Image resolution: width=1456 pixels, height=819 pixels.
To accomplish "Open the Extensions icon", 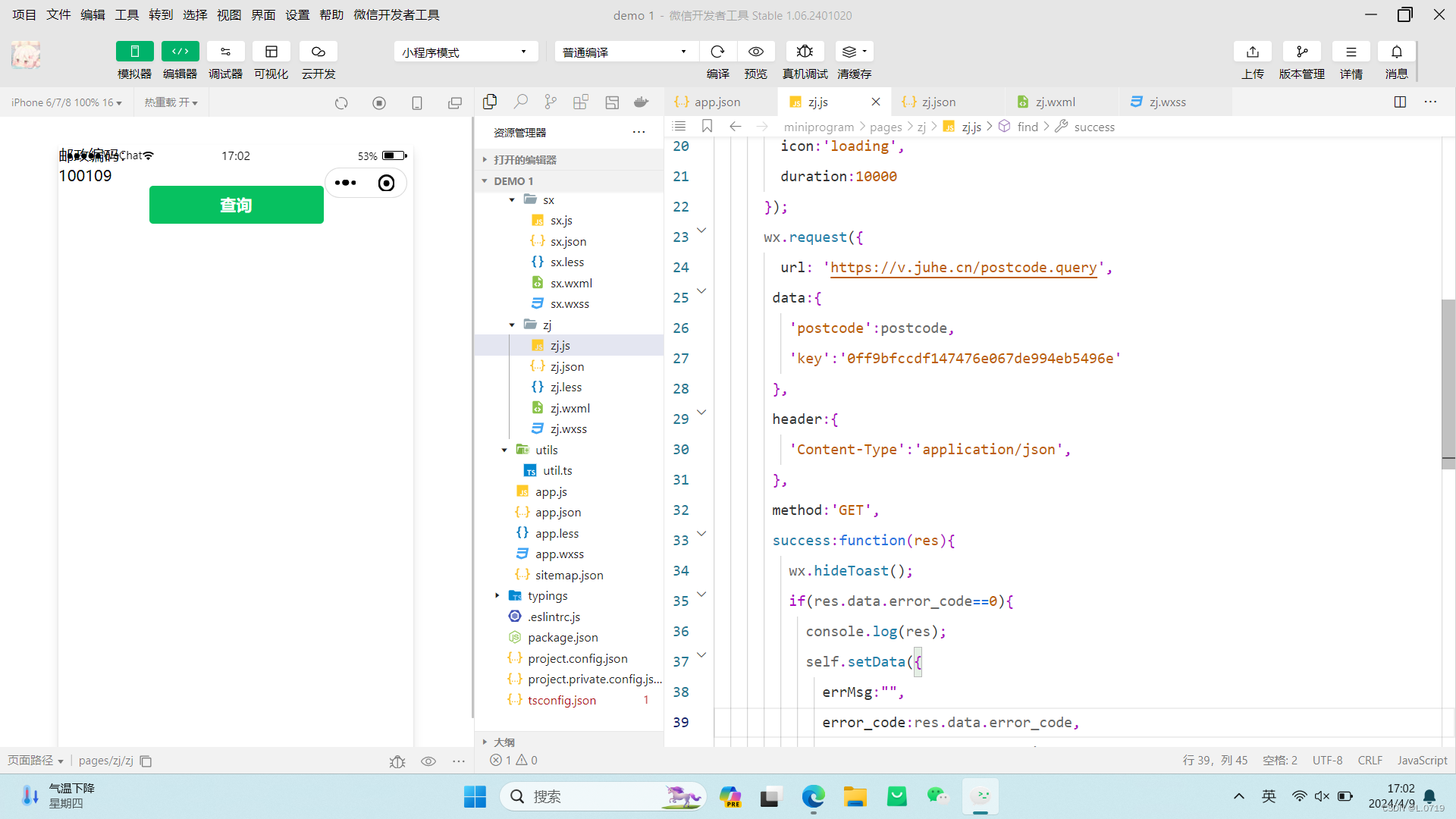I will 581,102.
